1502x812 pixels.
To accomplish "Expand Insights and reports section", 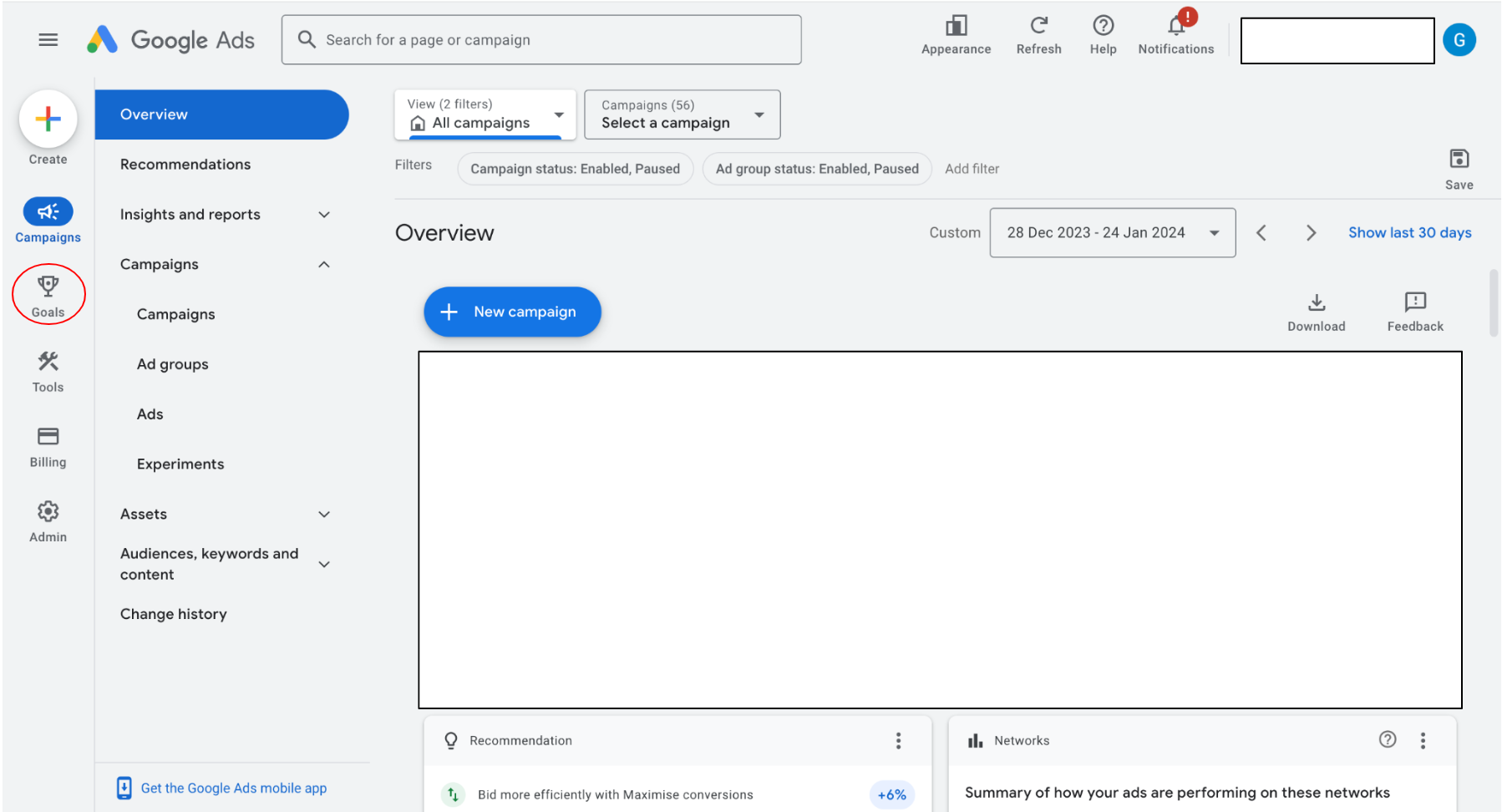I will click(324, 215).
